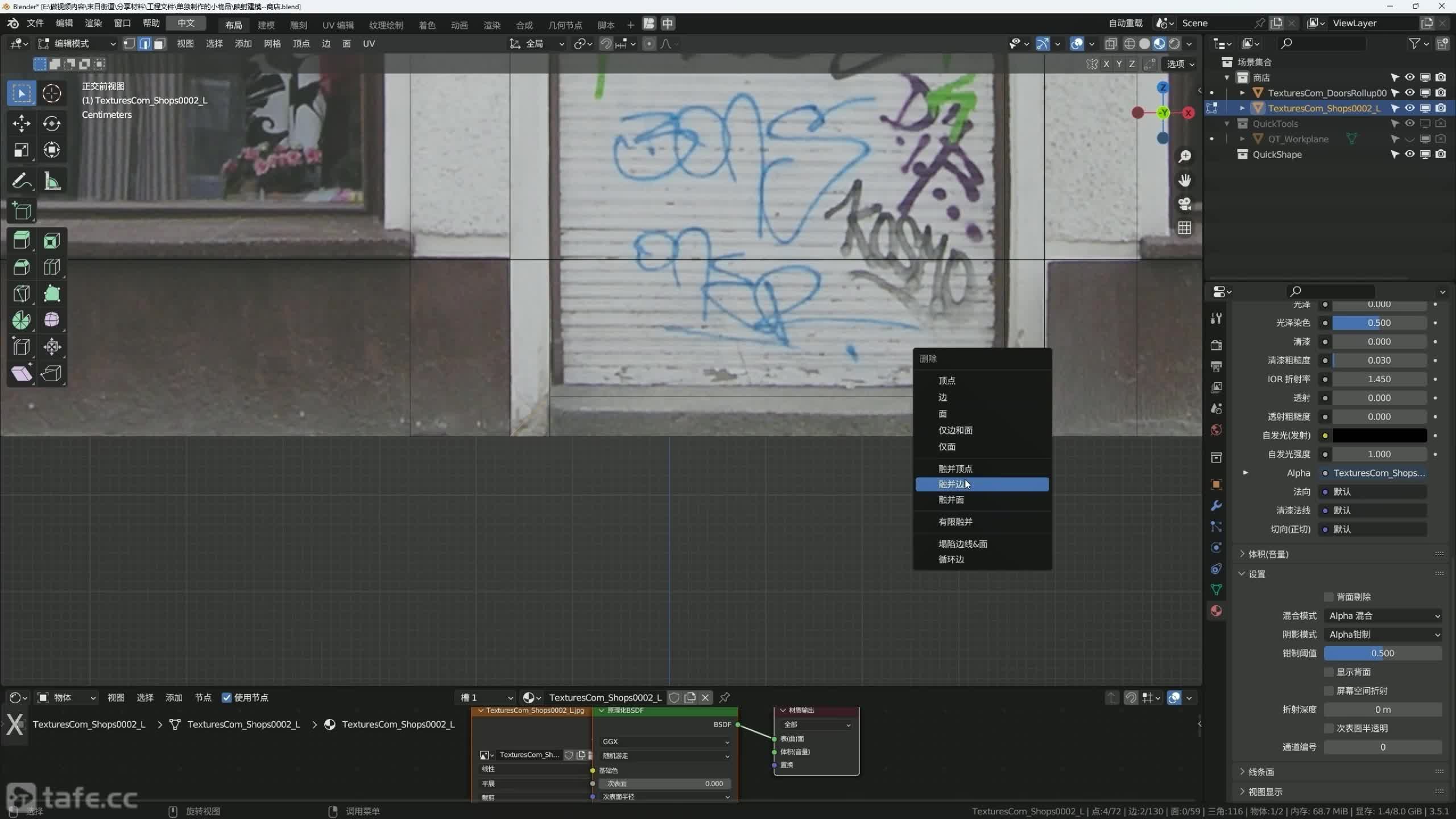Screen dimensions: 1456x819
Task: Click the viewport zoom magnifier icon
Action: click(1185, 156)
